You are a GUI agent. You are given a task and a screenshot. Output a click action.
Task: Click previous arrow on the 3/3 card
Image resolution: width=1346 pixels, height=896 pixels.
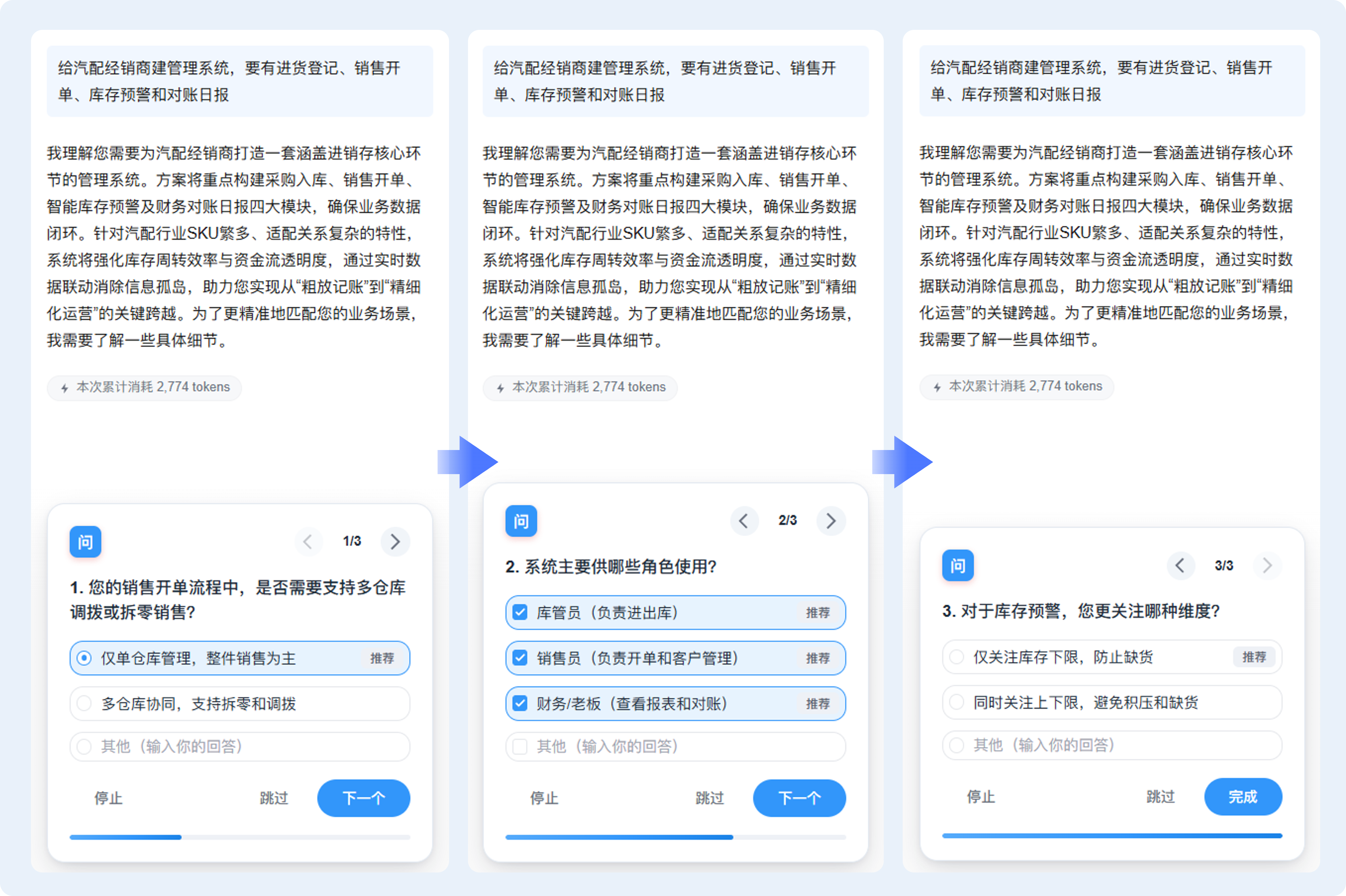pos(1180,565)
